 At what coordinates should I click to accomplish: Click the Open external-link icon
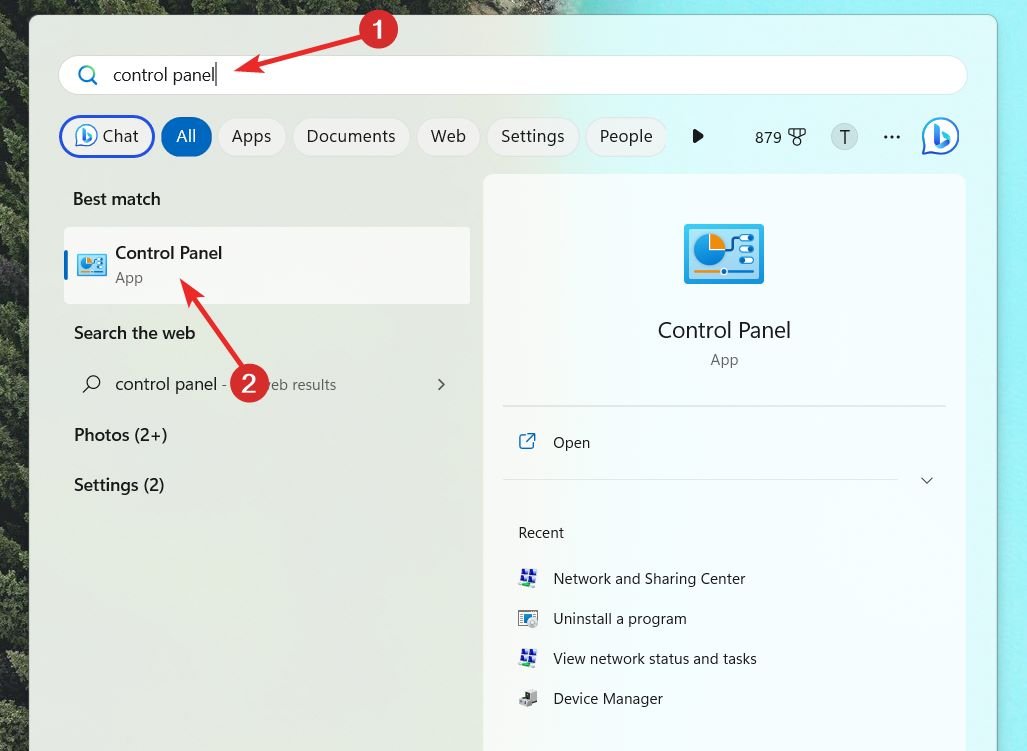click(x=527, y=441)
